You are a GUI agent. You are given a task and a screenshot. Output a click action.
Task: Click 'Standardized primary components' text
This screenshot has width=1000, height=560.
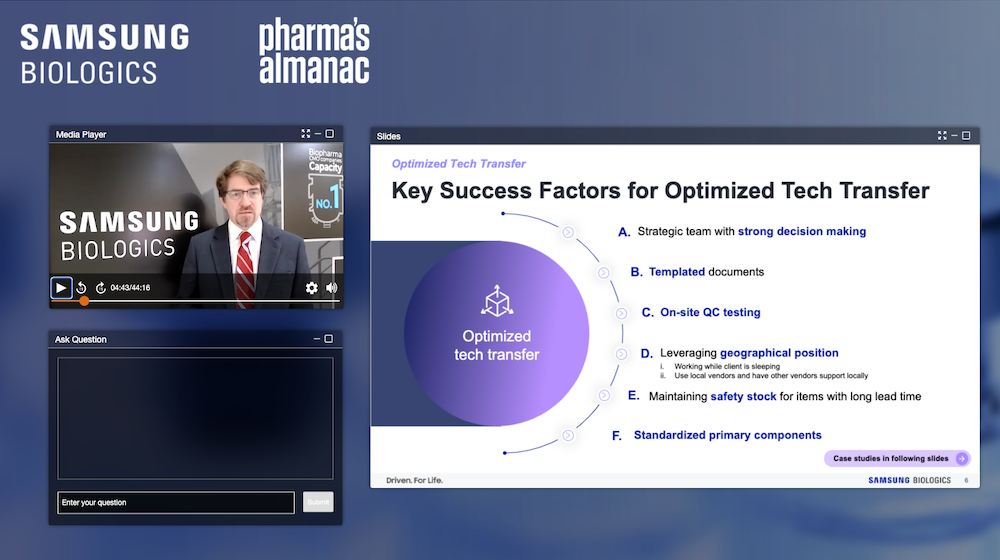point(727,435)
